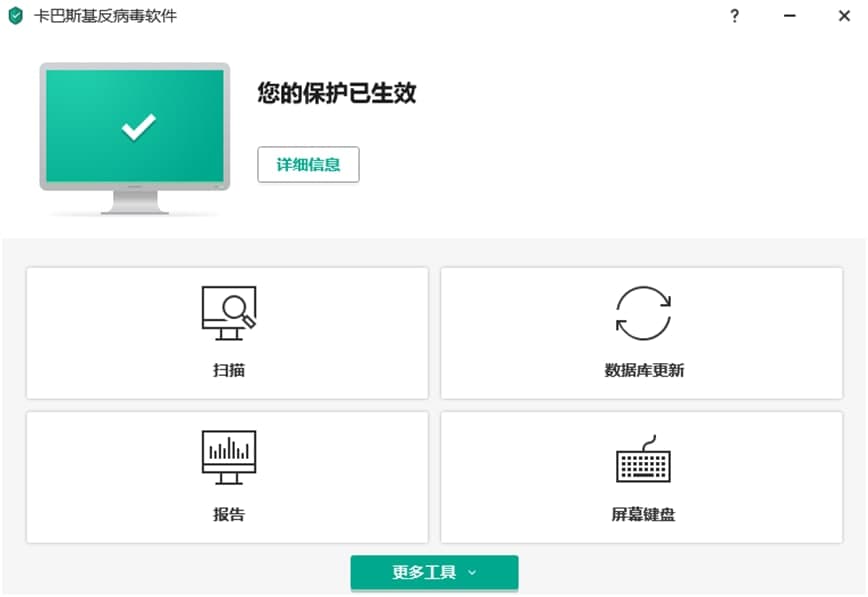Open the 屏幕键盘 label

tap(643, 514)
